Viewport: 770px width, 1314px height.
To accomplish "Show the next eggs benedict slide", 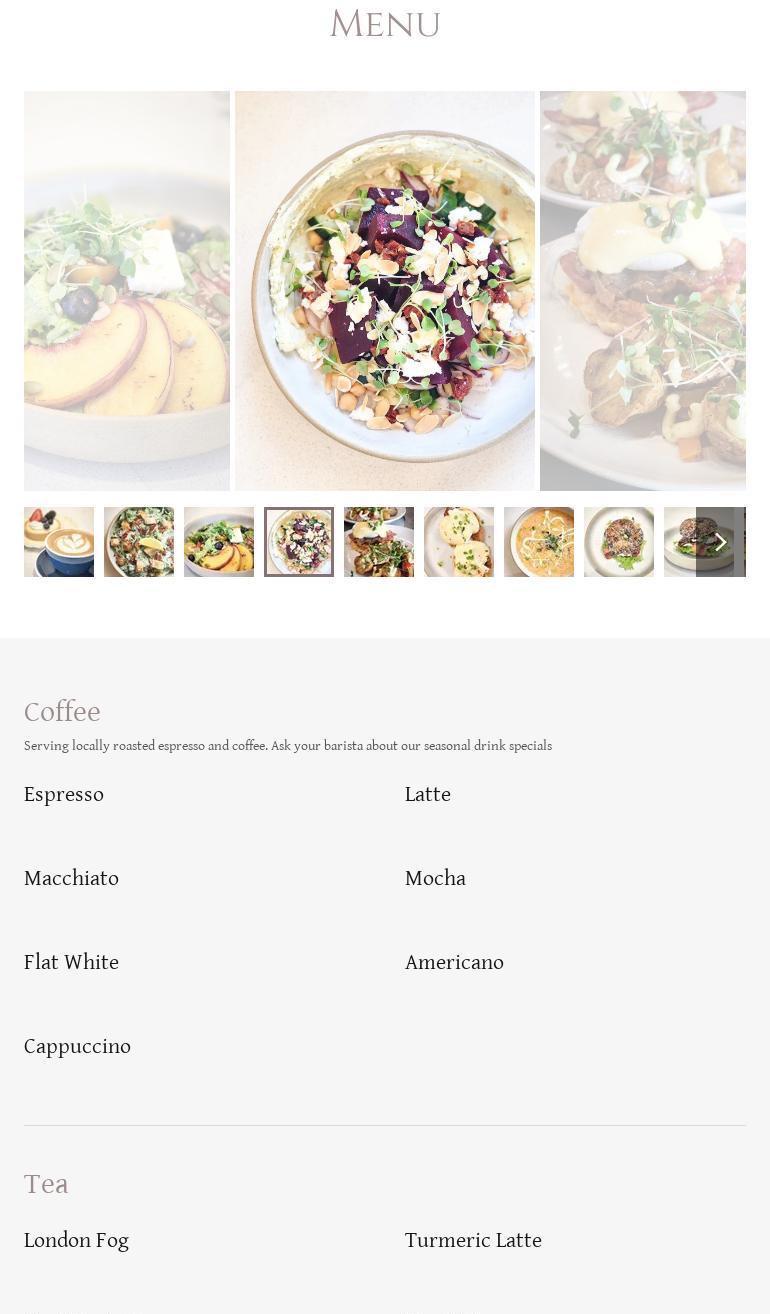I will click(x=643, y=291).
